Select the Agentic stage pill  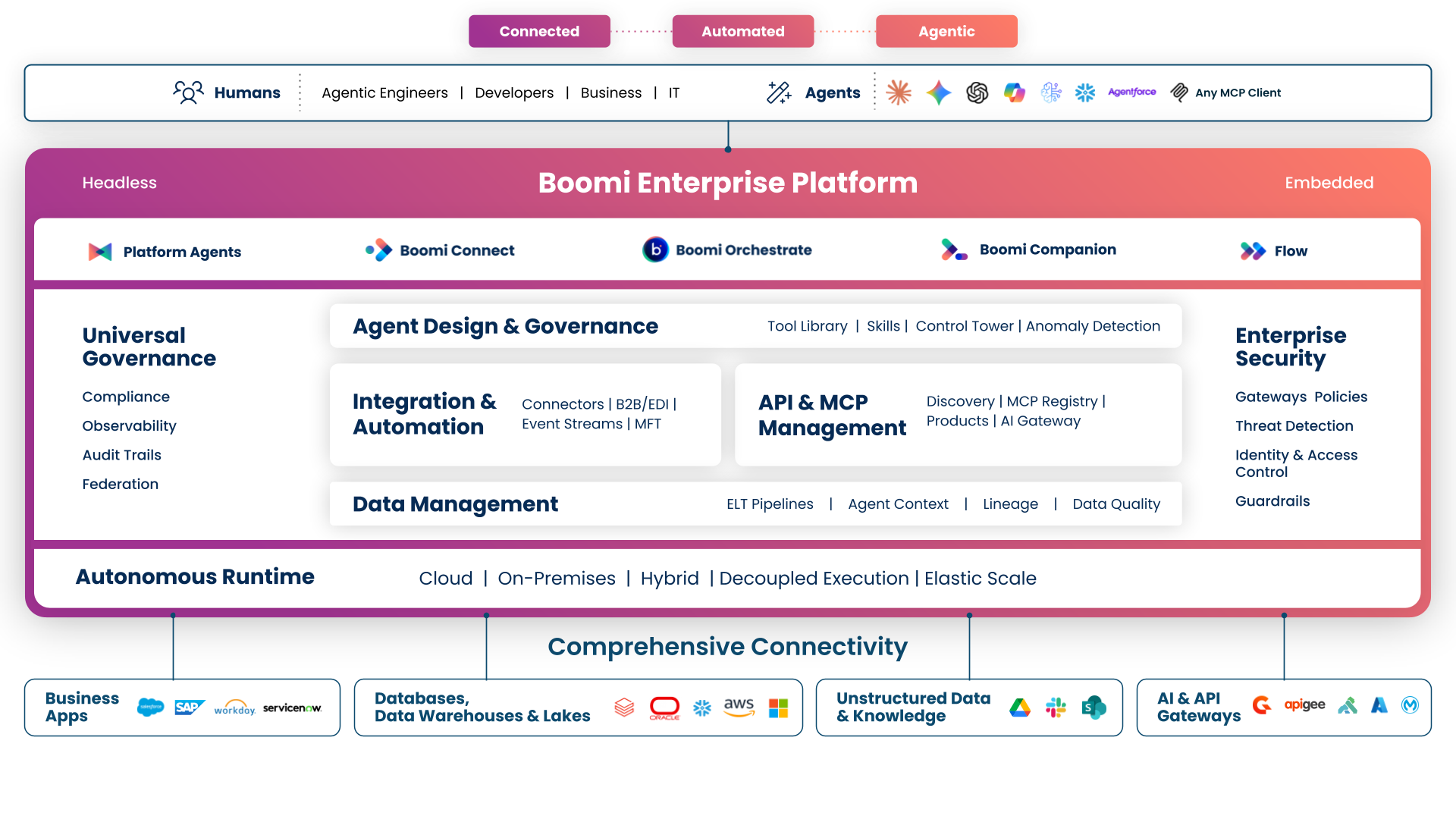pos(946,31)
